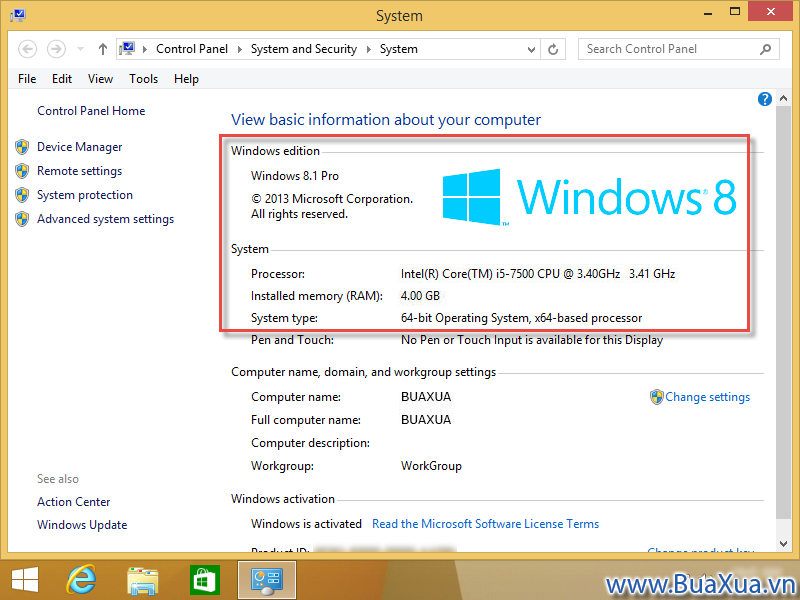Click the 64-bit Operating System type text
800x600 pixels.
[x=521, y=318]
